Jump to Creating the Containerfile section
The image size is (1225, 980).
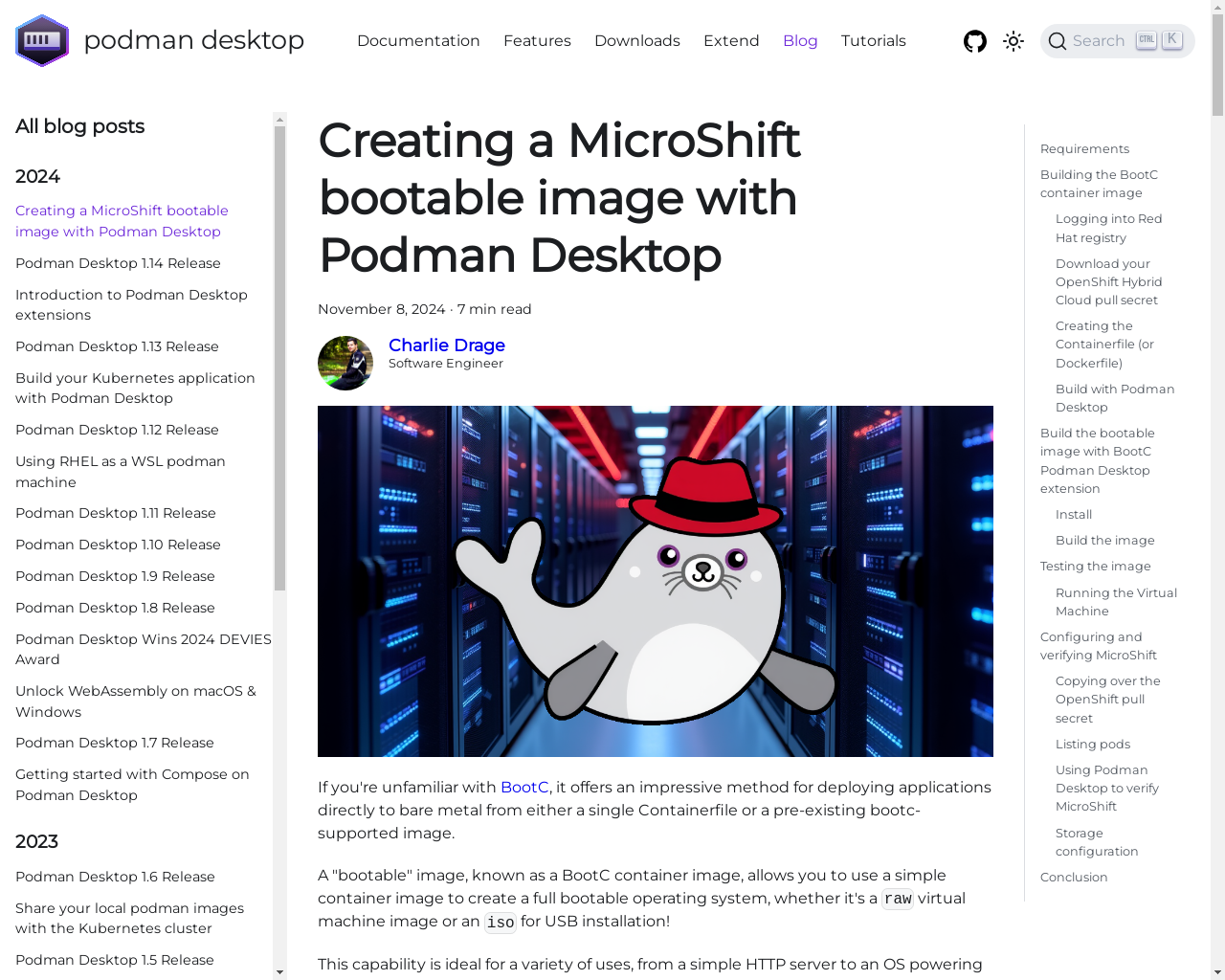1104,345
